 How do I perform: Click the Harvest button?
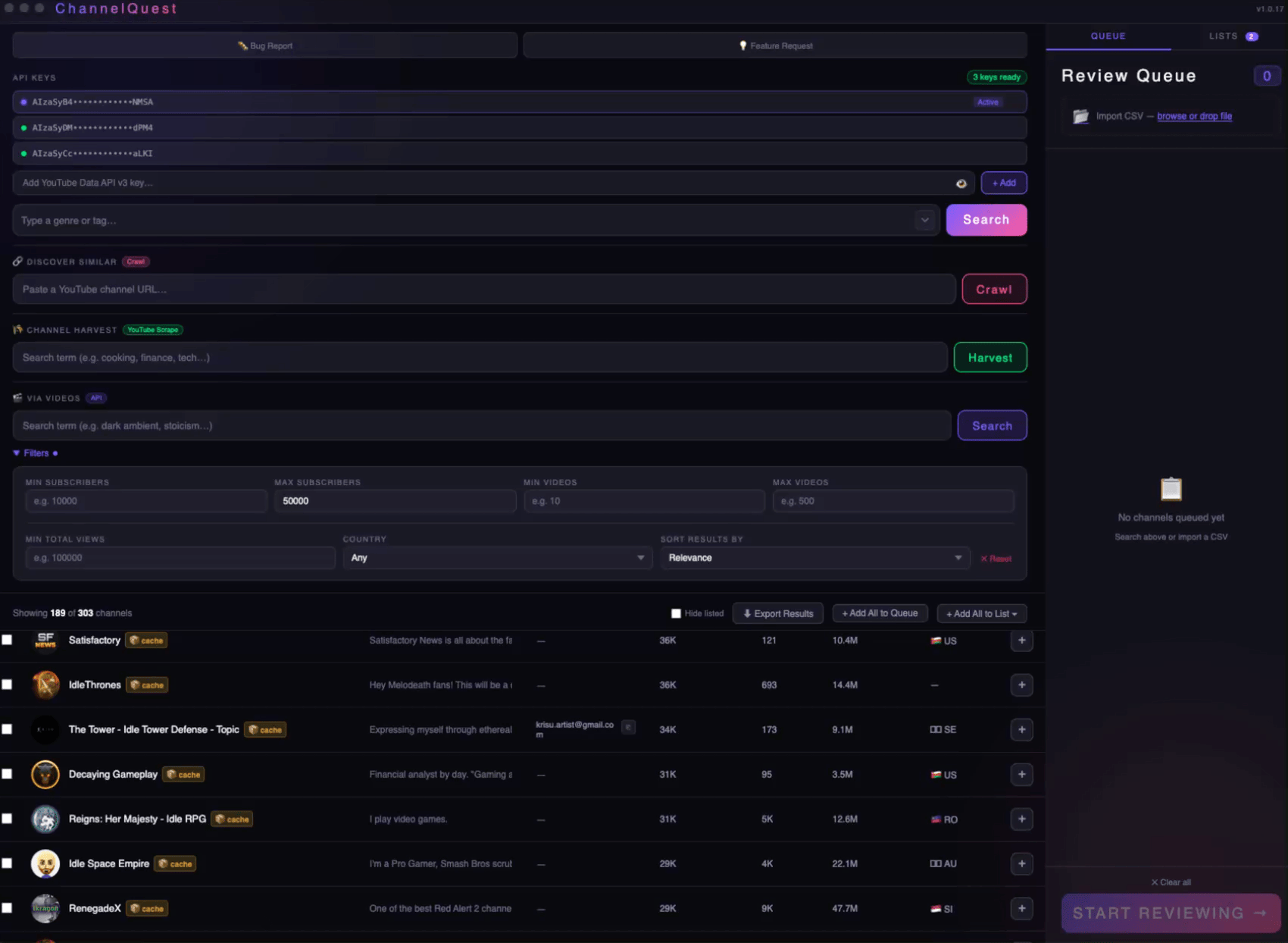[990, 358]
